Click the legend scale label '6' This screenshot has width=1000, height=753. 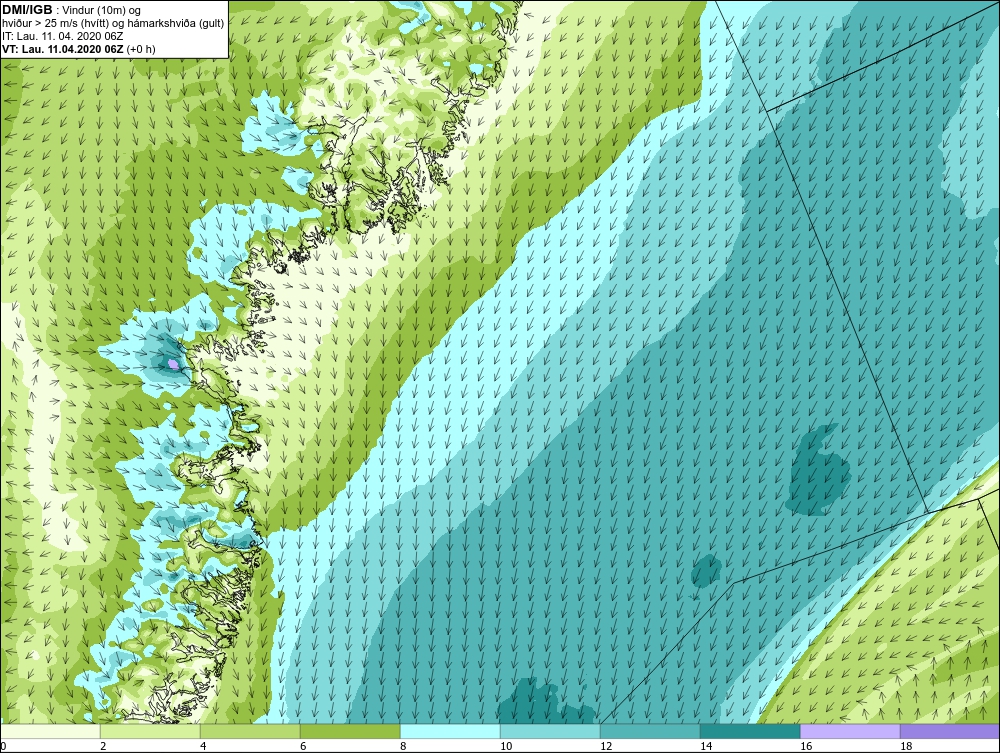[x=303, y=746]
